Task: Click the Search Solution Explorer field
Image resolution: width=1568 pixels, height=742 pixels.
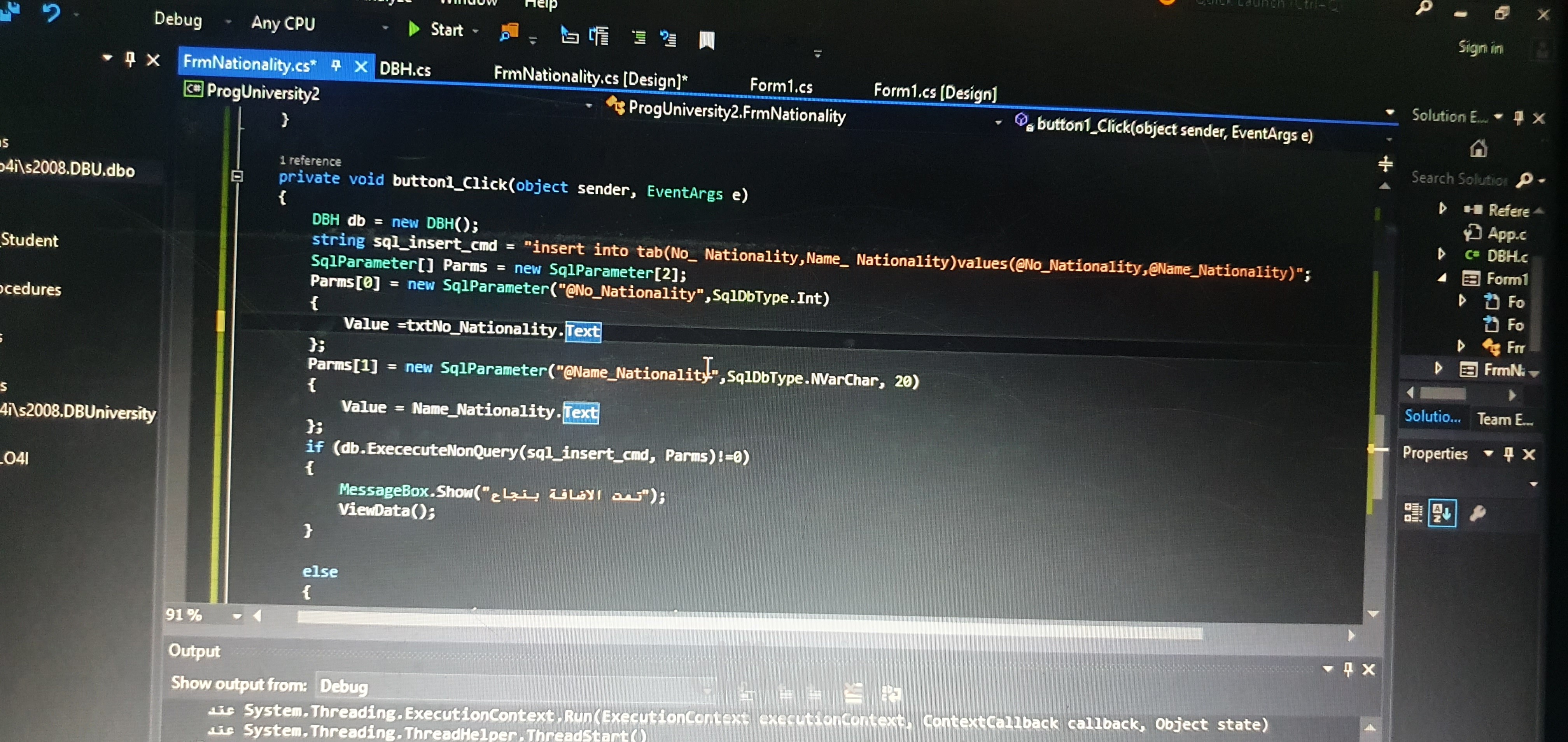Action: click(x=1459, y=178)
